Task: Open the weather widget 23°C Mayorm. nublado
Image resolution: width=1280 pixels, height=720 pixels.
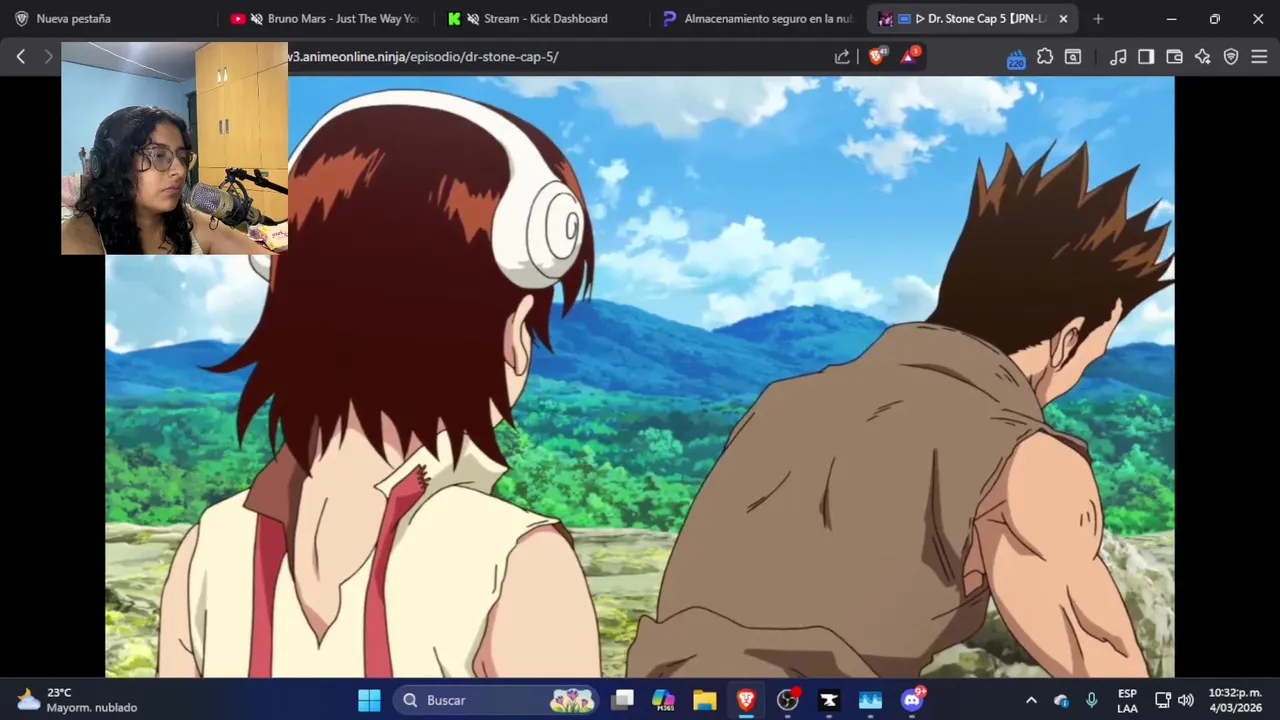Action: point(77,700)
